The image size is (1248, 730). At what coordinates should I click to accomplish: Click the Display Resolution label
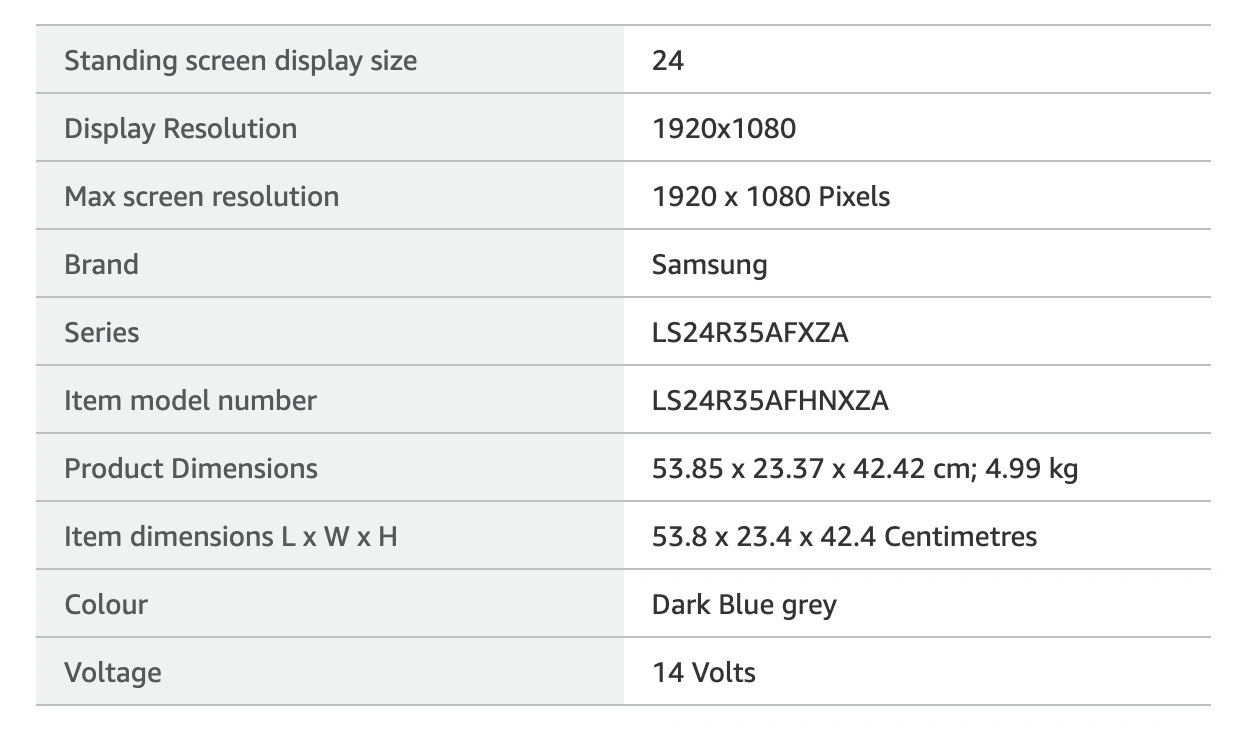point(181,129)
